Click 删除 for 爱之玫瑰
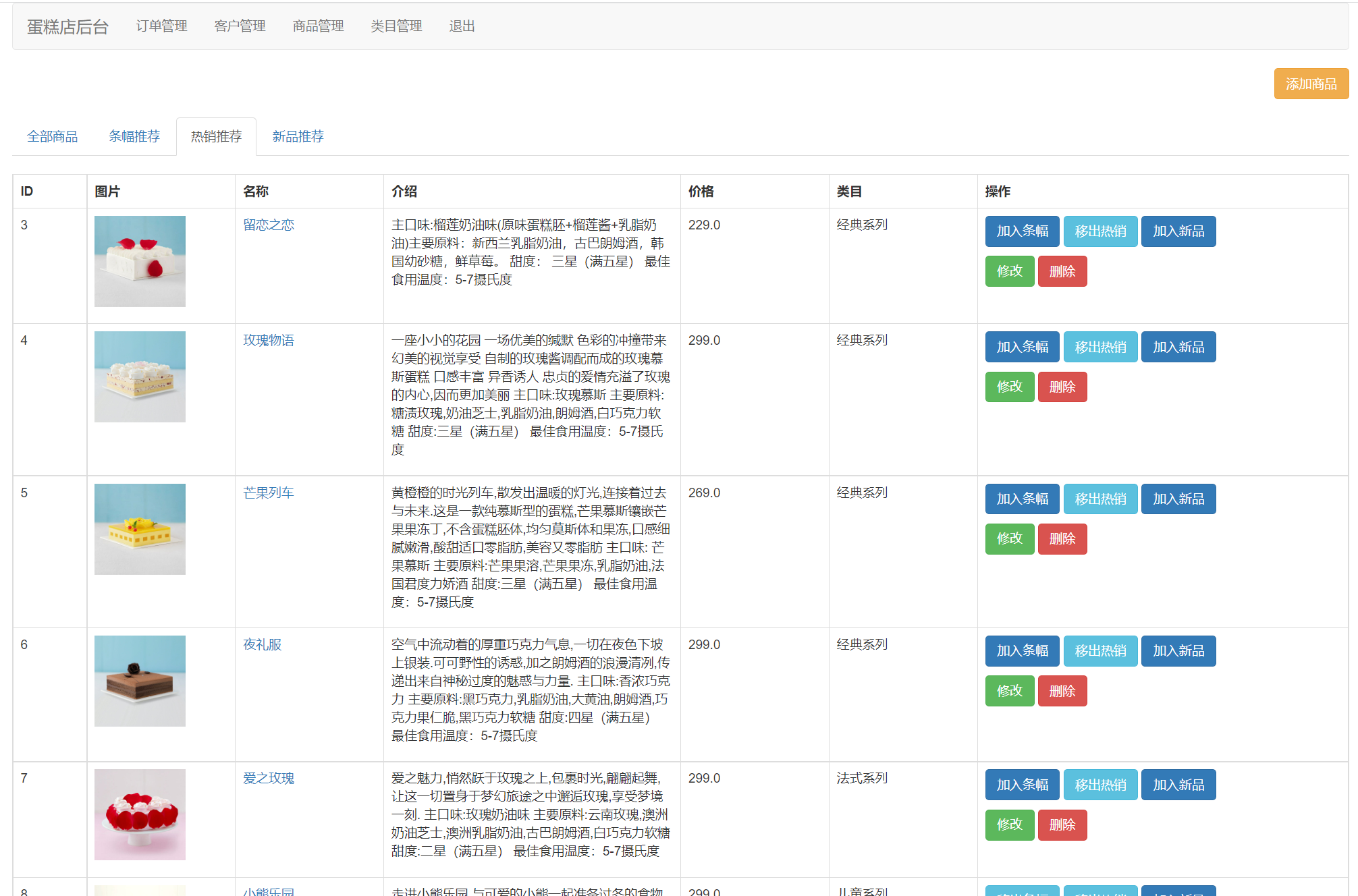The height and width of the screenshot is (896, 1358). coord(1062,824)
